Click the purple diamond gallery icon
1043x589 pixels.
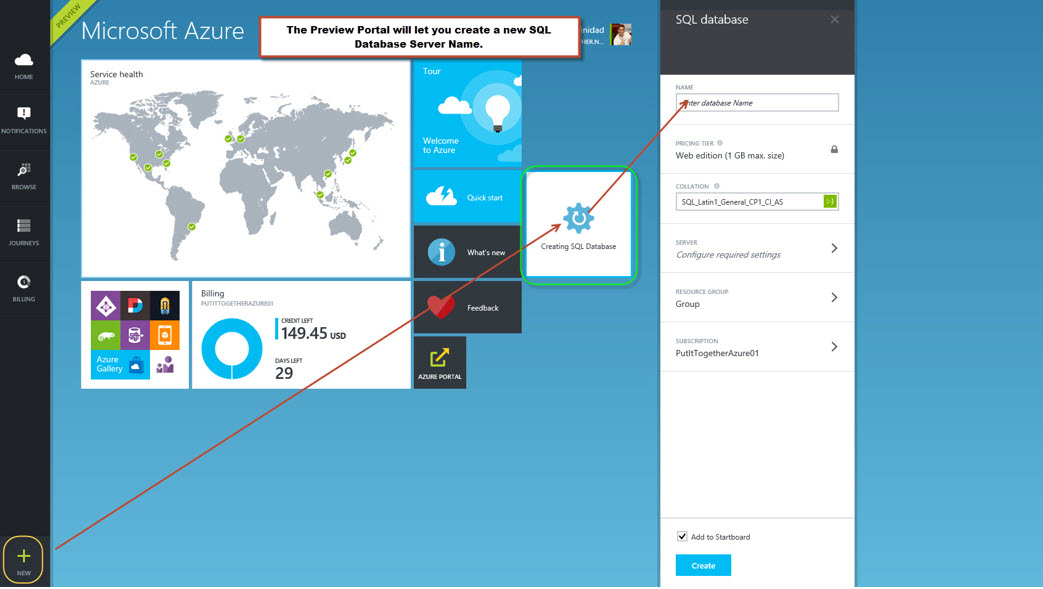click(106, 305)
